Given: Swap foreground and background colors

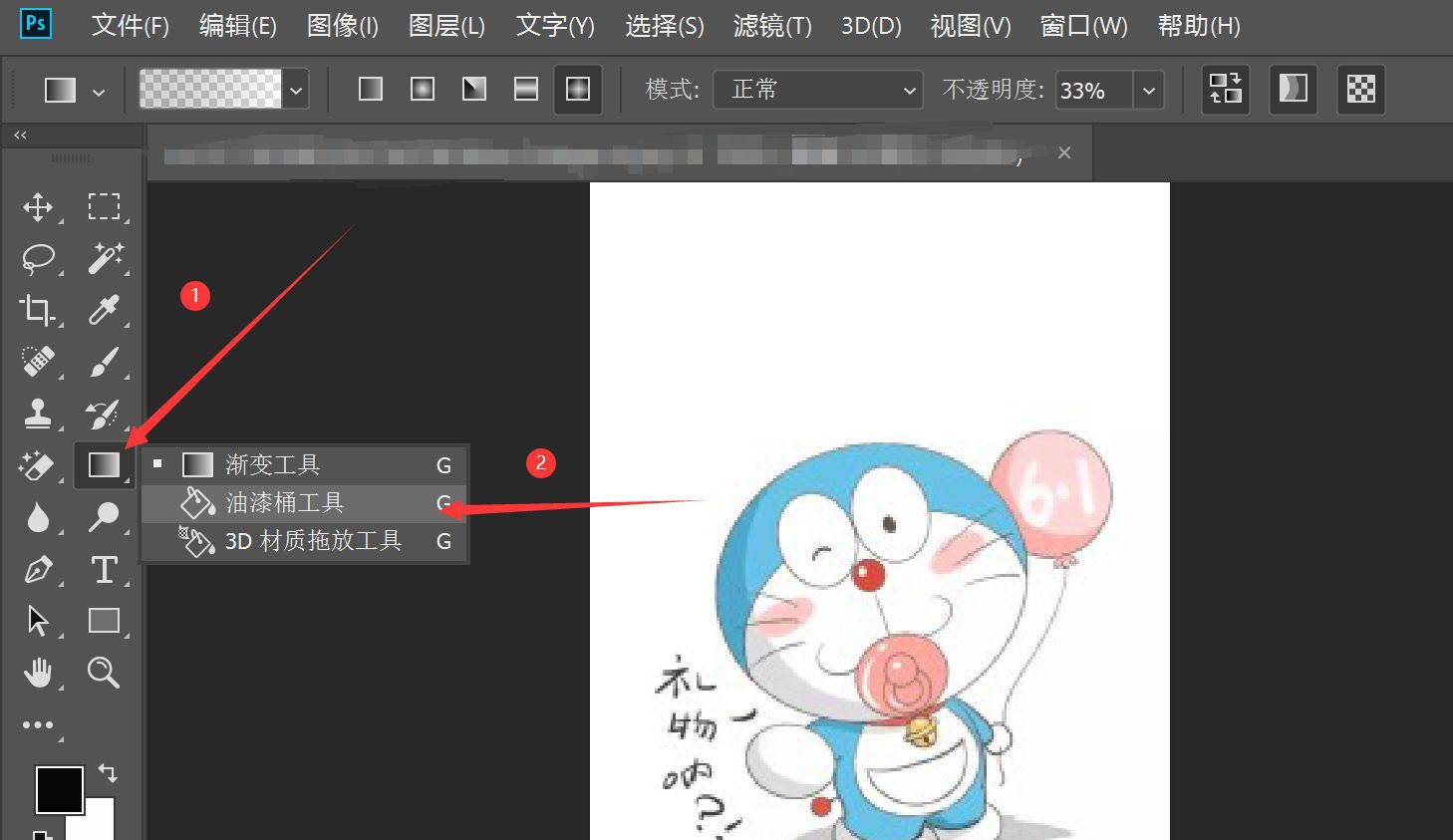Looking at the screenshot, I should pos(108,773).
